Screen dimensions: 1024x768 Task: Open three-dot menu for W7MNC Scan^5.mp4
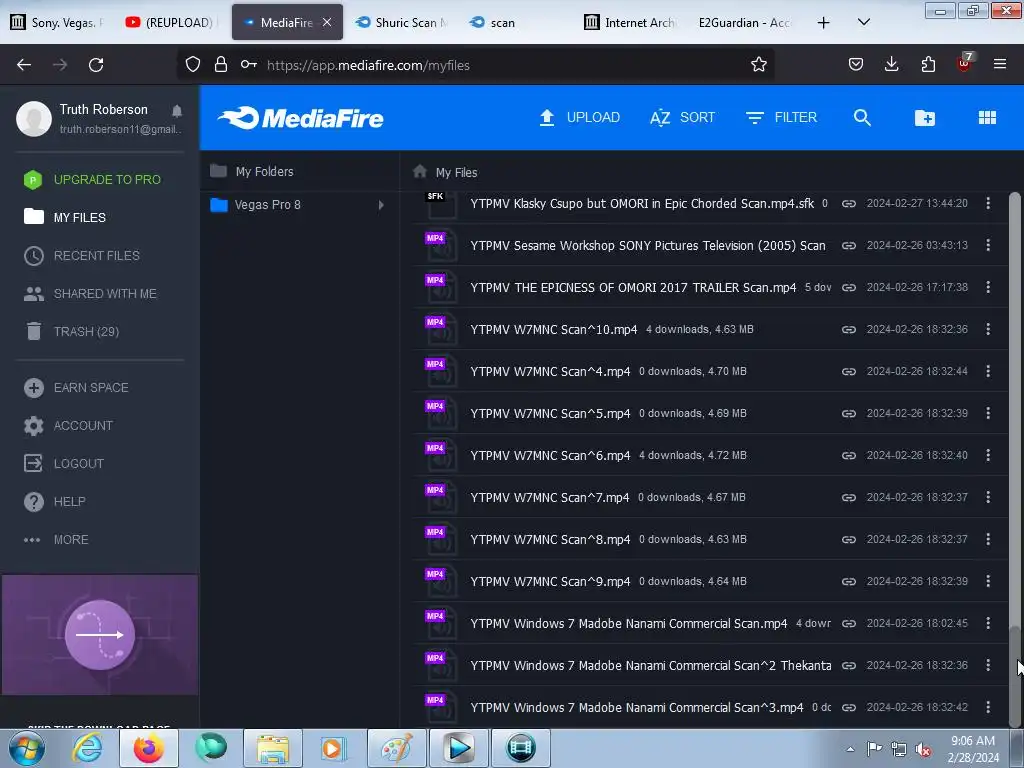tap(988, 413)
